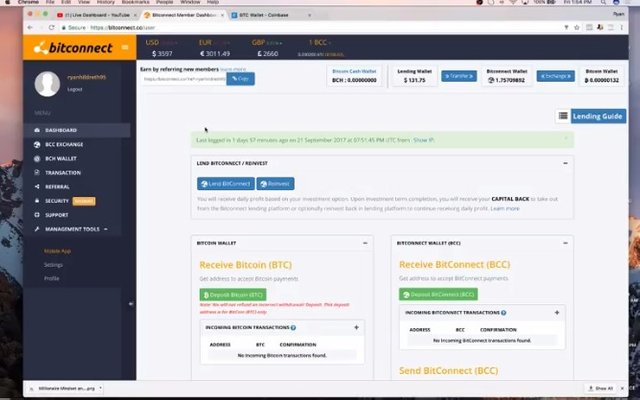Screen dimensions: 640x400
Task: Close the downloads bar
Action: pos(622,388)
